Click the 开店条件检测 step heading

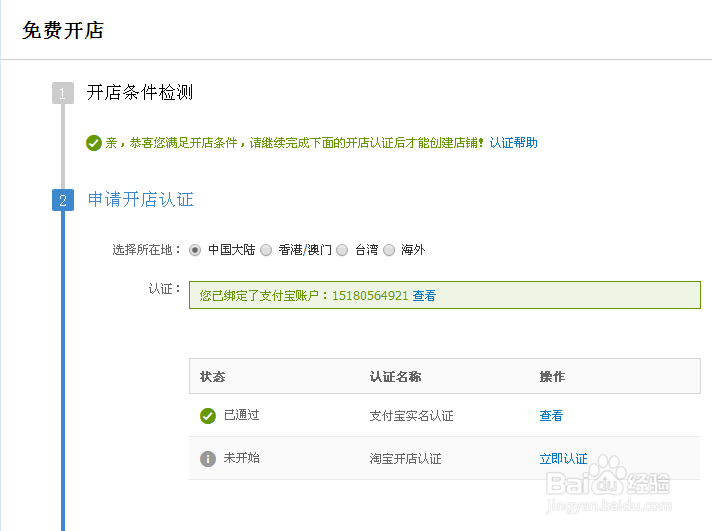coord(139,93)
